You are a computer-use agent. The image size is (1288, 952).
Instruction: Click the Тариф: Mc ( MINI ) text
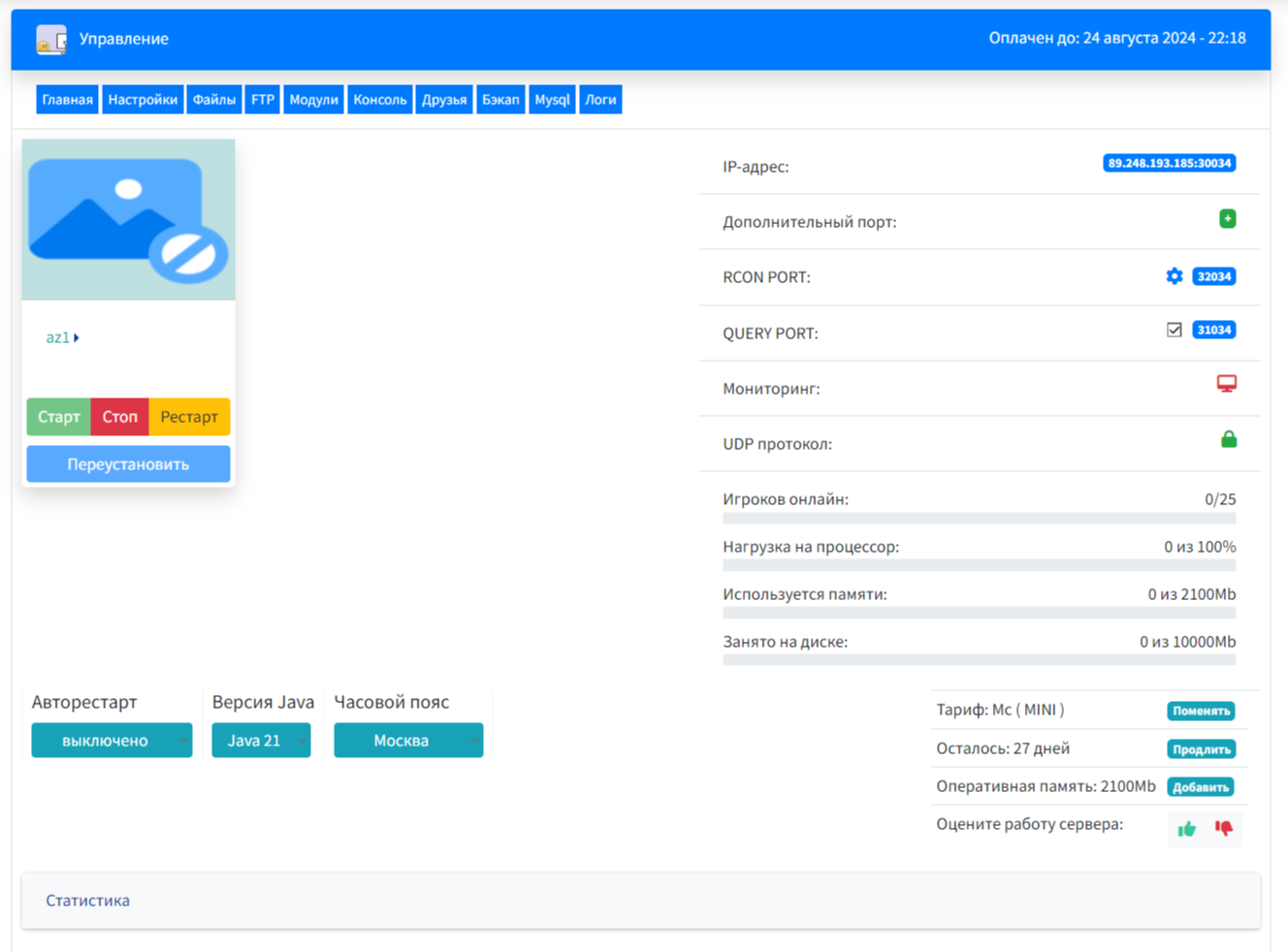pyautogui.click(x=1000, y=710)
